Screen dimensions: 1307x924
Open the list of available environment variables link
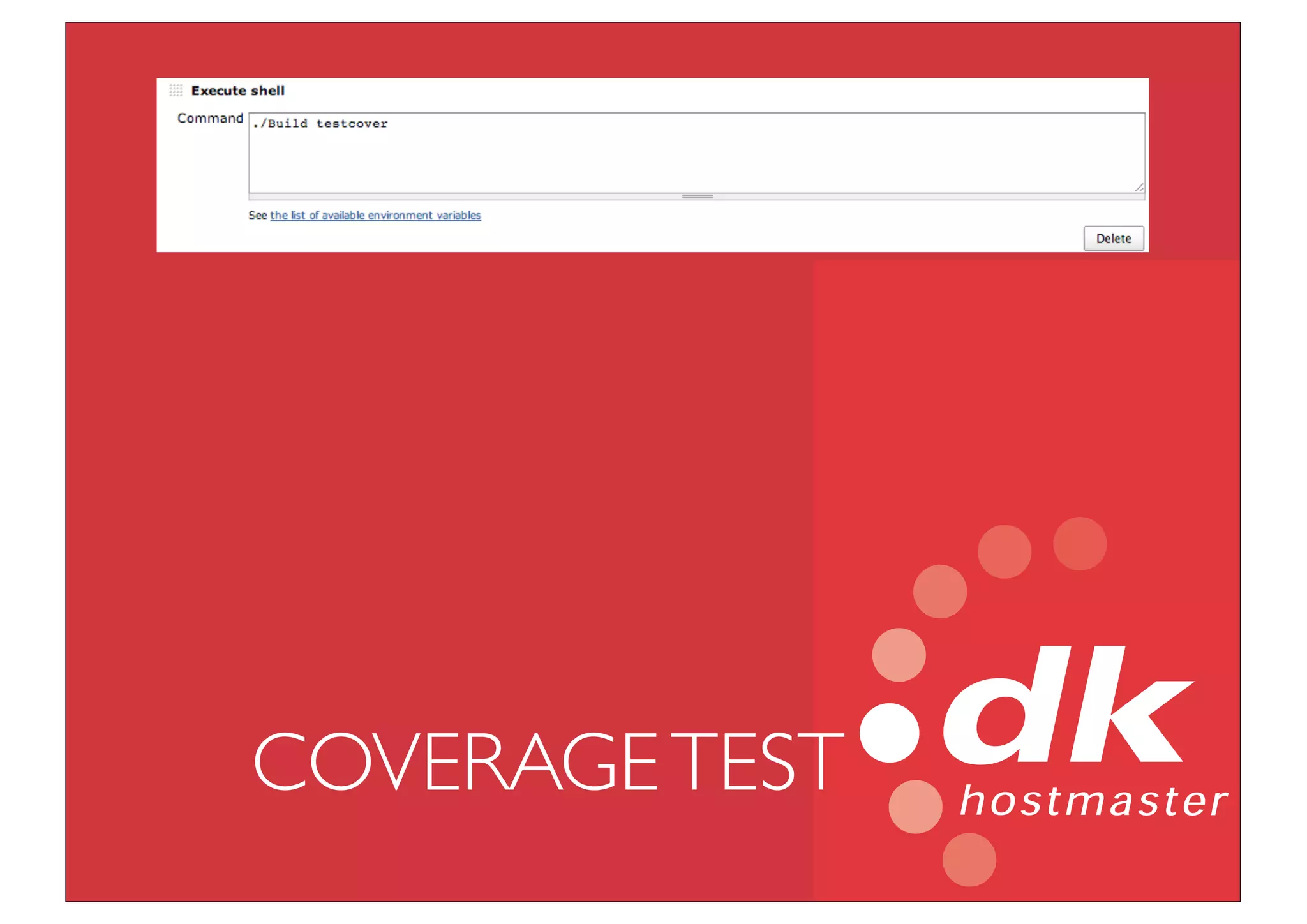tap(375, 216)
